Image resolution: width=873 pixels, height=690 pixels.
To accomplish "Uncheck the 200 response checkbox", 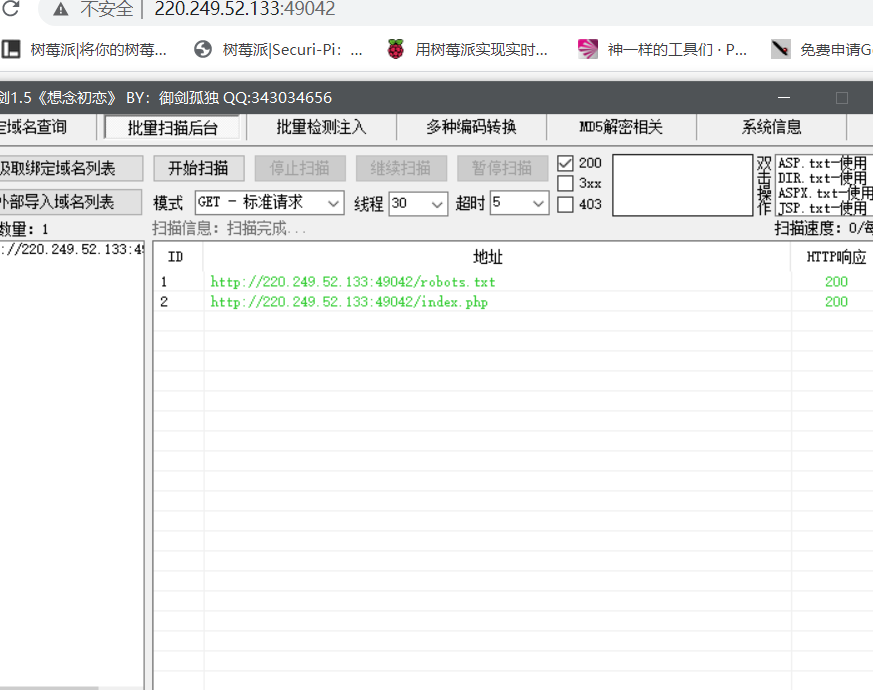I will click(x=565, y=163).
